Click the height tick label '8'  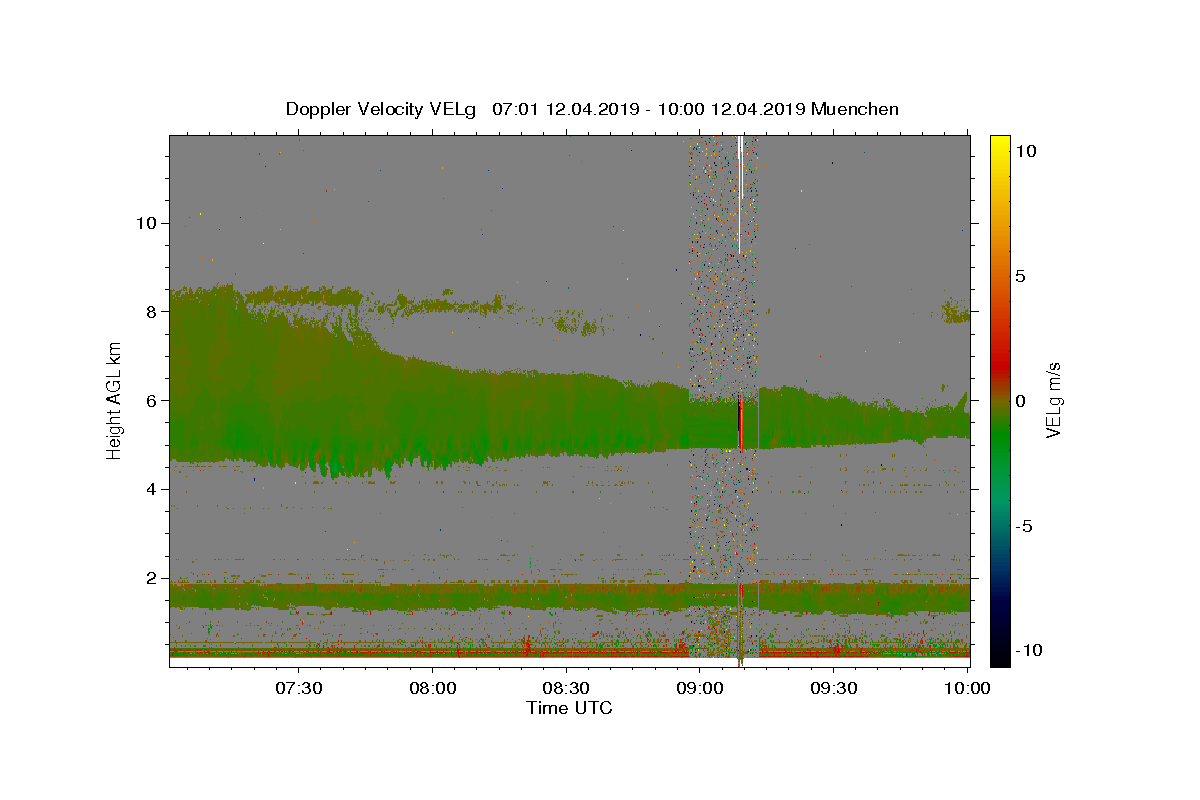pos(150,311)
